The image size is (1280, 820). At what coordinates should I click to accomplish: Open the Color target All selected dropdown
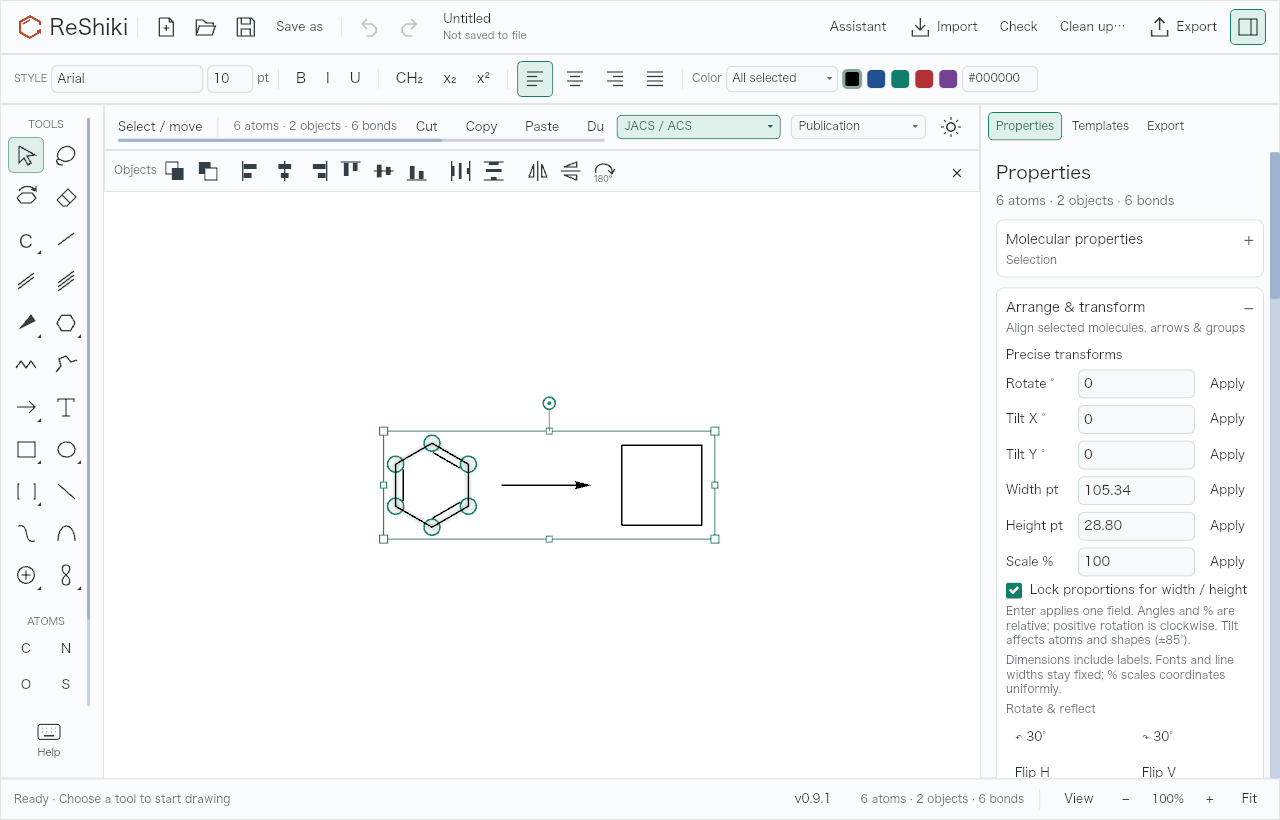pos(782,78)
